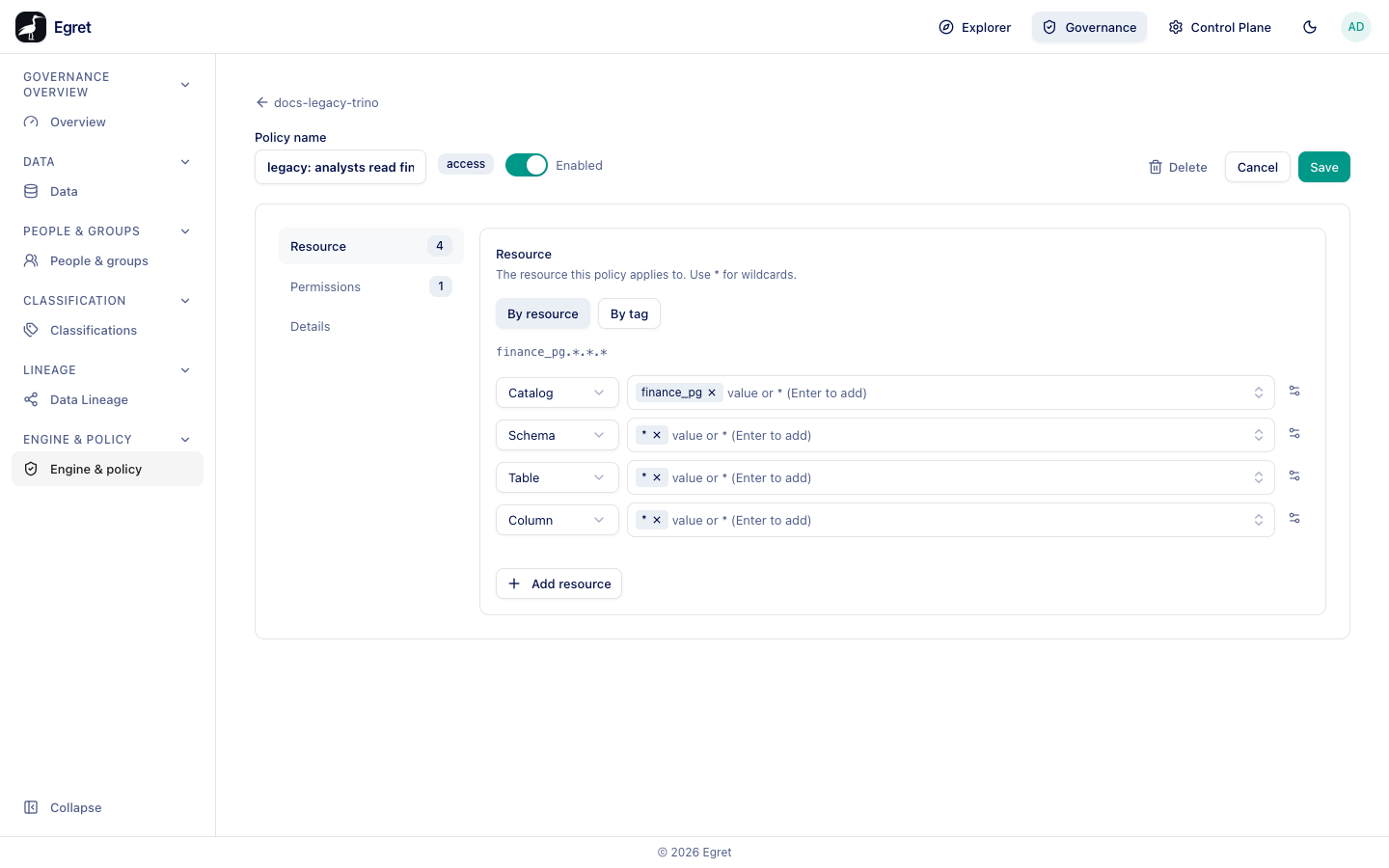
Task: Collapse the Engine & Policy section
Action: [185, 440]
